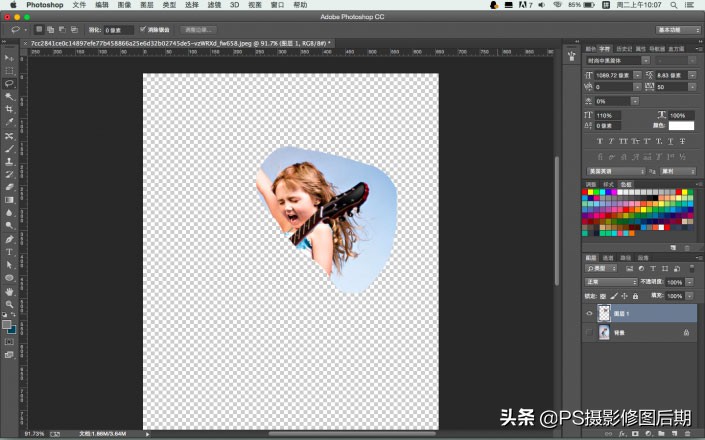The width and height of the screenshot is (705, 440).
Task: Select the Lasso tool in the toolbox
Action: tap(9, 83)
